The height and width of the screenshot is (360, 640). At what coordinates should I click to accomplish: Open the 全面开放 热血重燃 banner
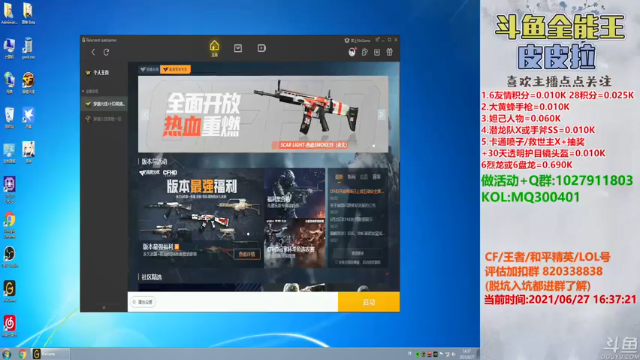point(263,114)
